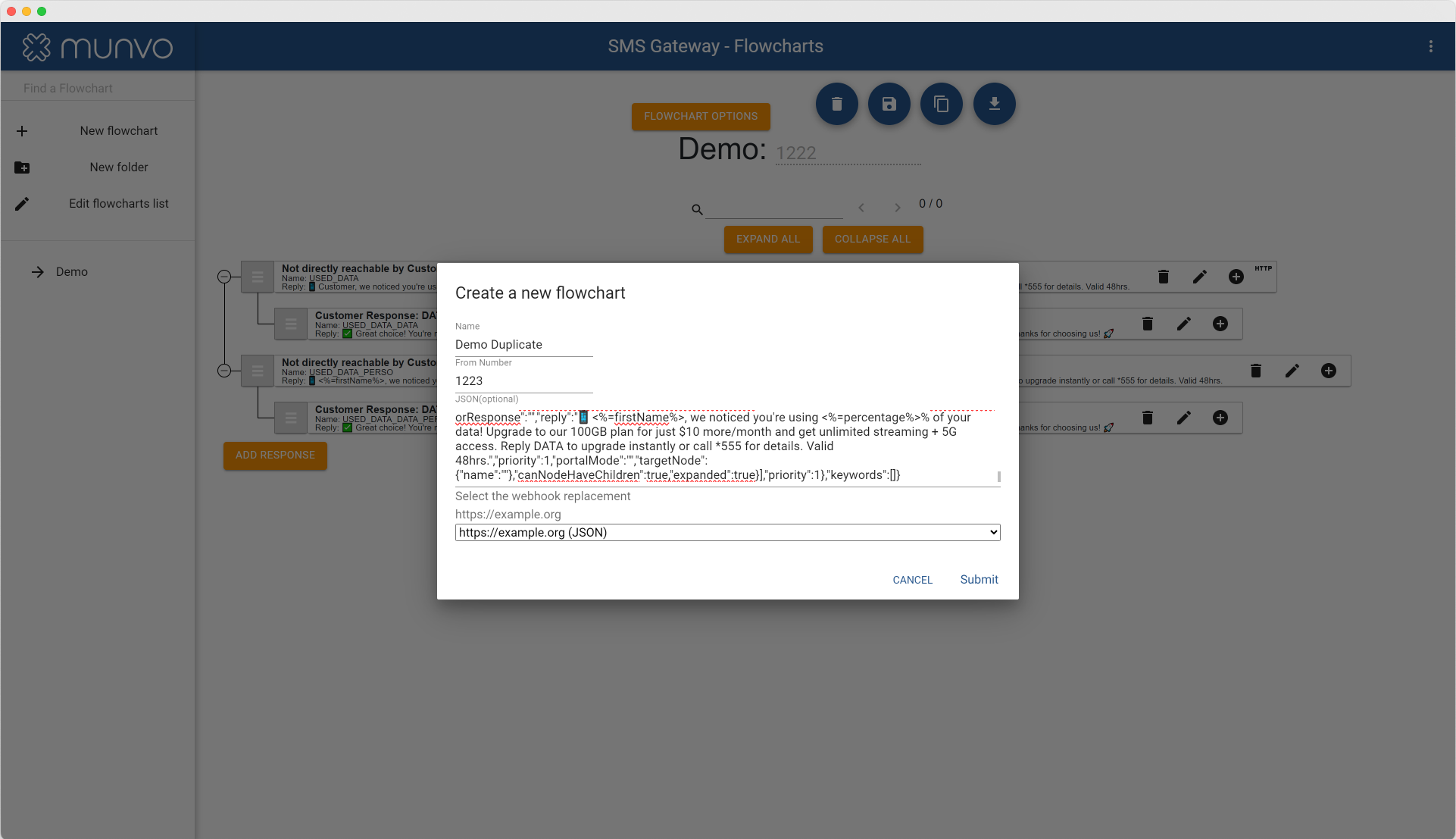The width and height of the screenshot is (1456, 839).
Task: Click the Submit button
Action: [979, 580]
